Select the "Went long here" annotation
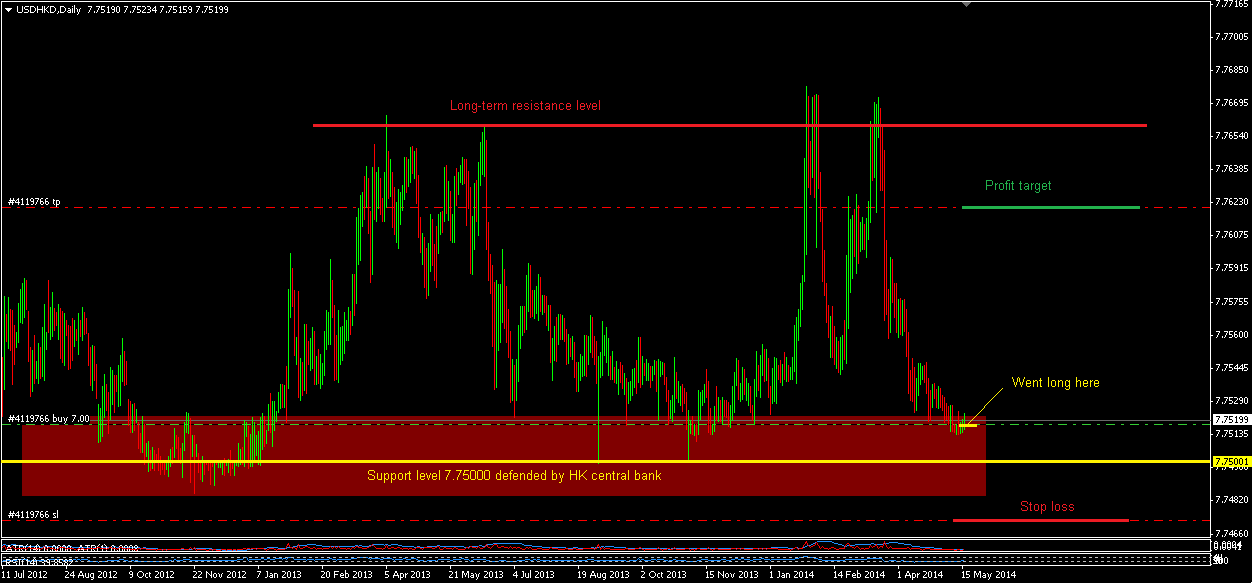The width and height of the screenshot is (1252, 583). 1055,382
